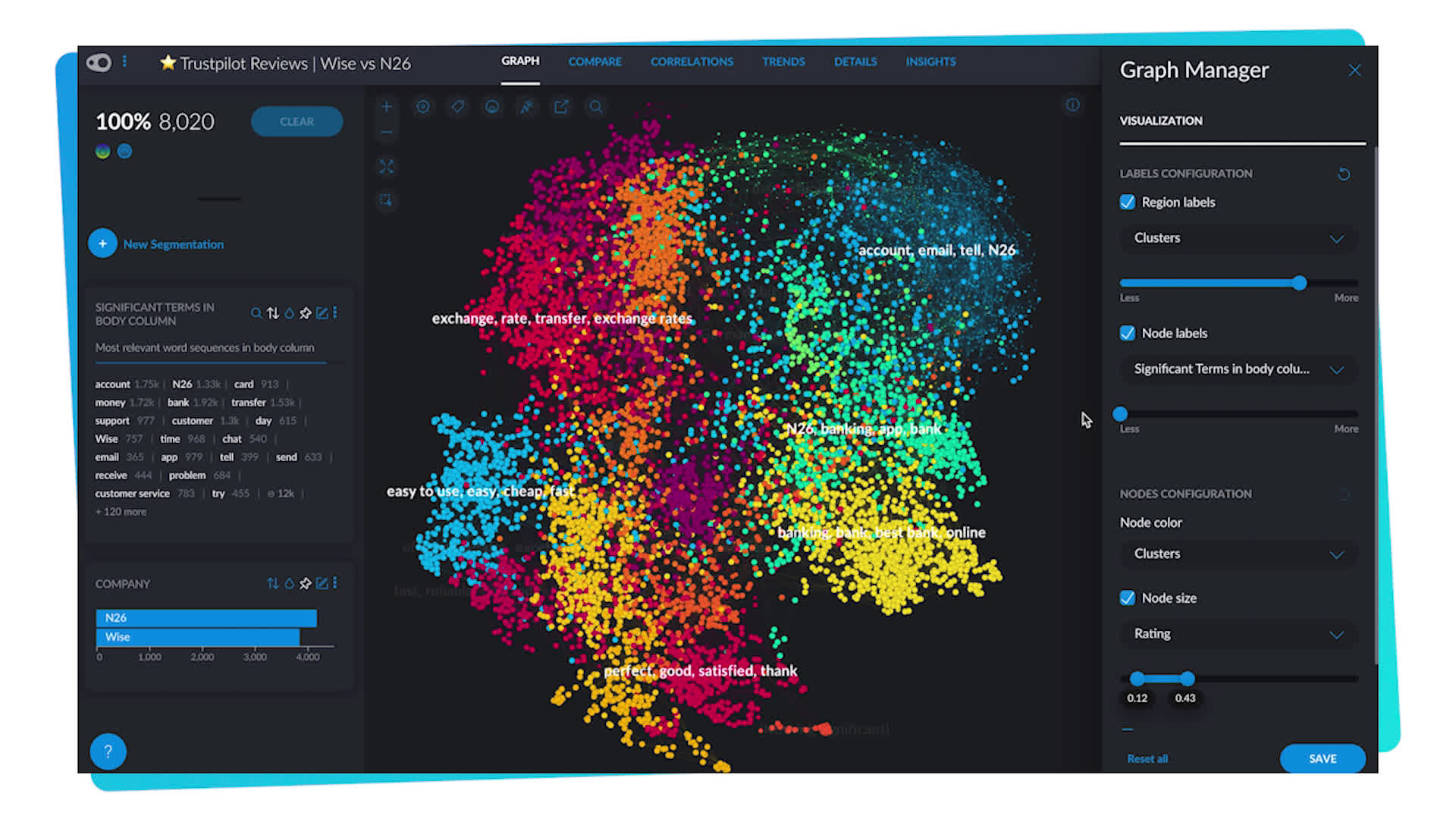The width and height of the screenshot is (1456, 819).
Task: Sort Significant Terms panel with arrows icon
Action: pyautogui.click(x=273, y=313)
